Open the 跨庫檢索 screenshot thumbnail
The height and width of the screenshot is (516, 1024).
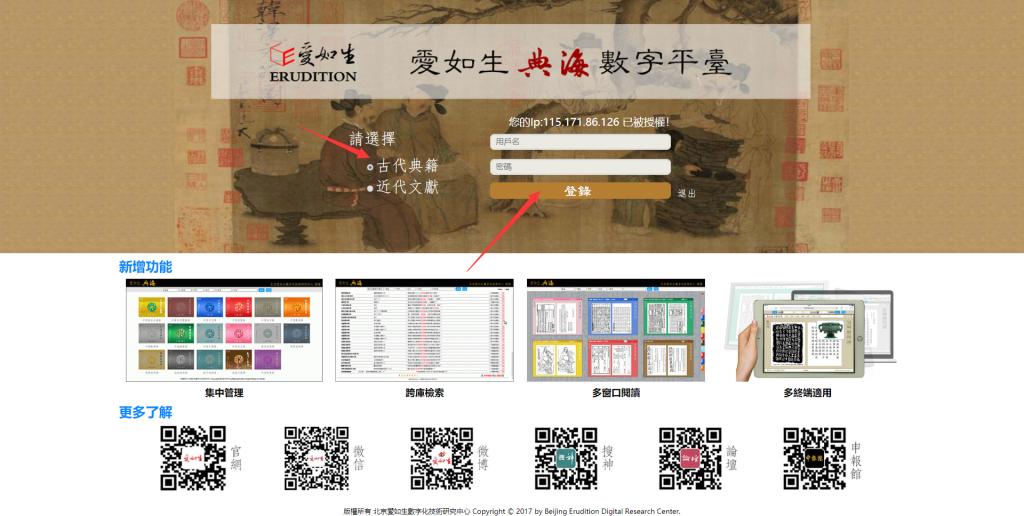pos(424,330)
